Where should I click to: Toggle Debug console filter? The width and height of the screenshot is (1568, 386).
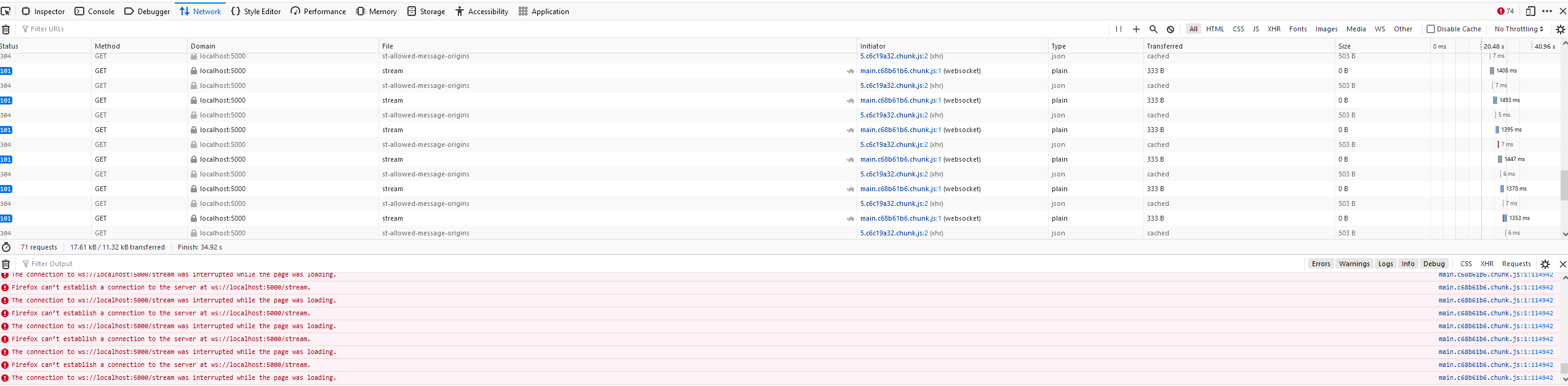[x=1434, y=264]
